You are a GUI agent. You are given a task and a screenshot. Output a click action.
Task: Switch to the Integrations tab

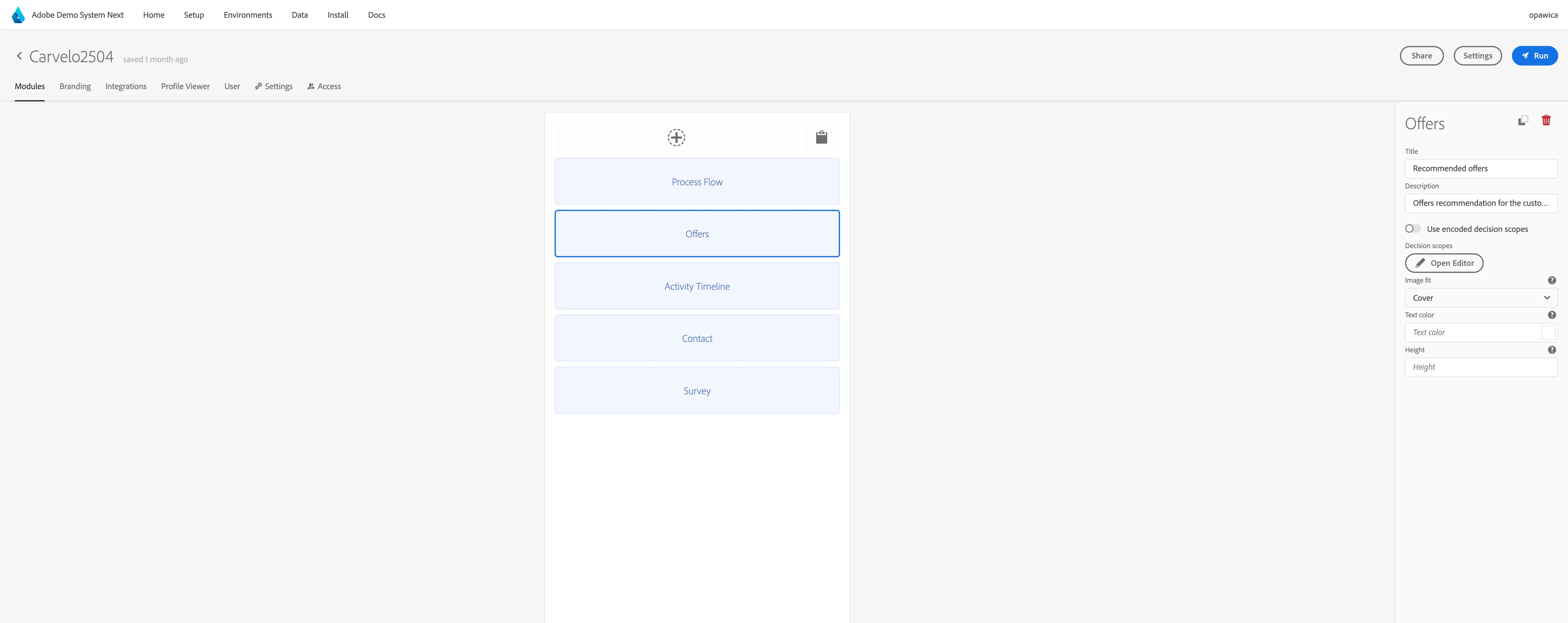126,86
